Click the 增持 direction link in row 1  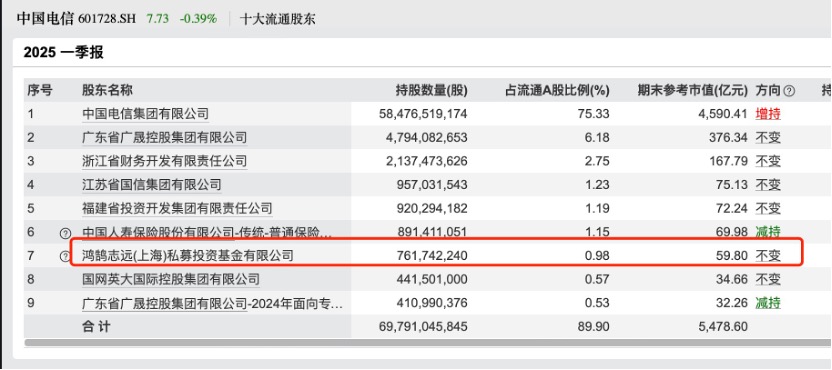768,114
